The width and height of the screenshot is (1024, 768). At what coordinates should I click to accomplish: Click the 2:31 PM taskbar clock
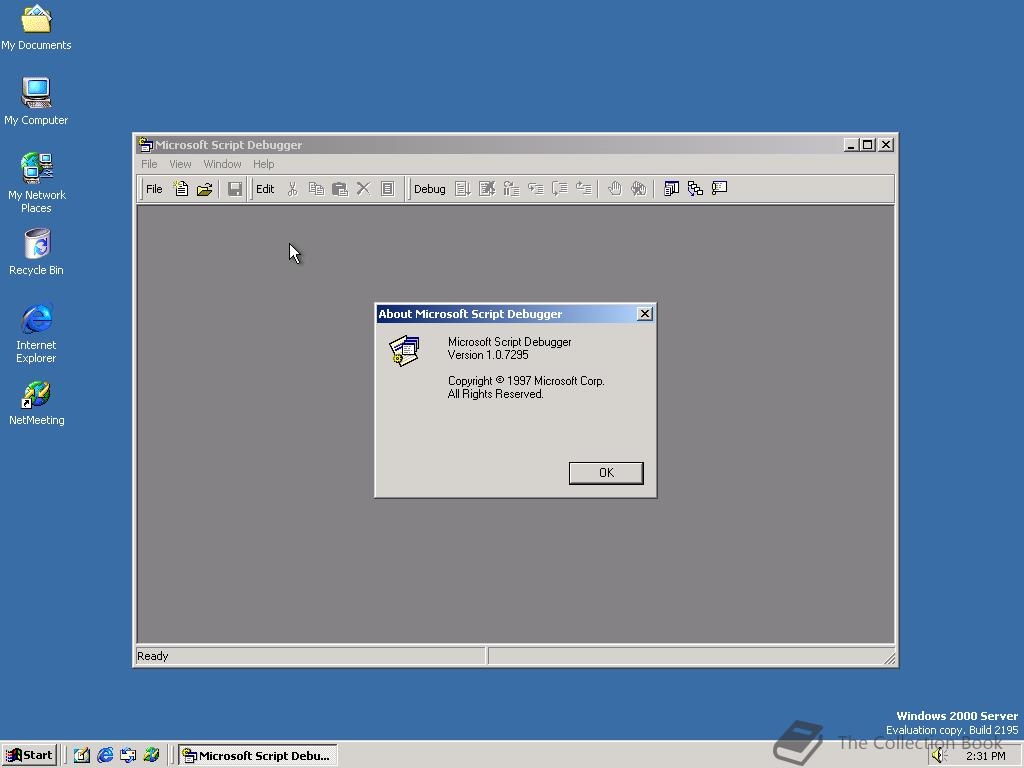point(985,756)
